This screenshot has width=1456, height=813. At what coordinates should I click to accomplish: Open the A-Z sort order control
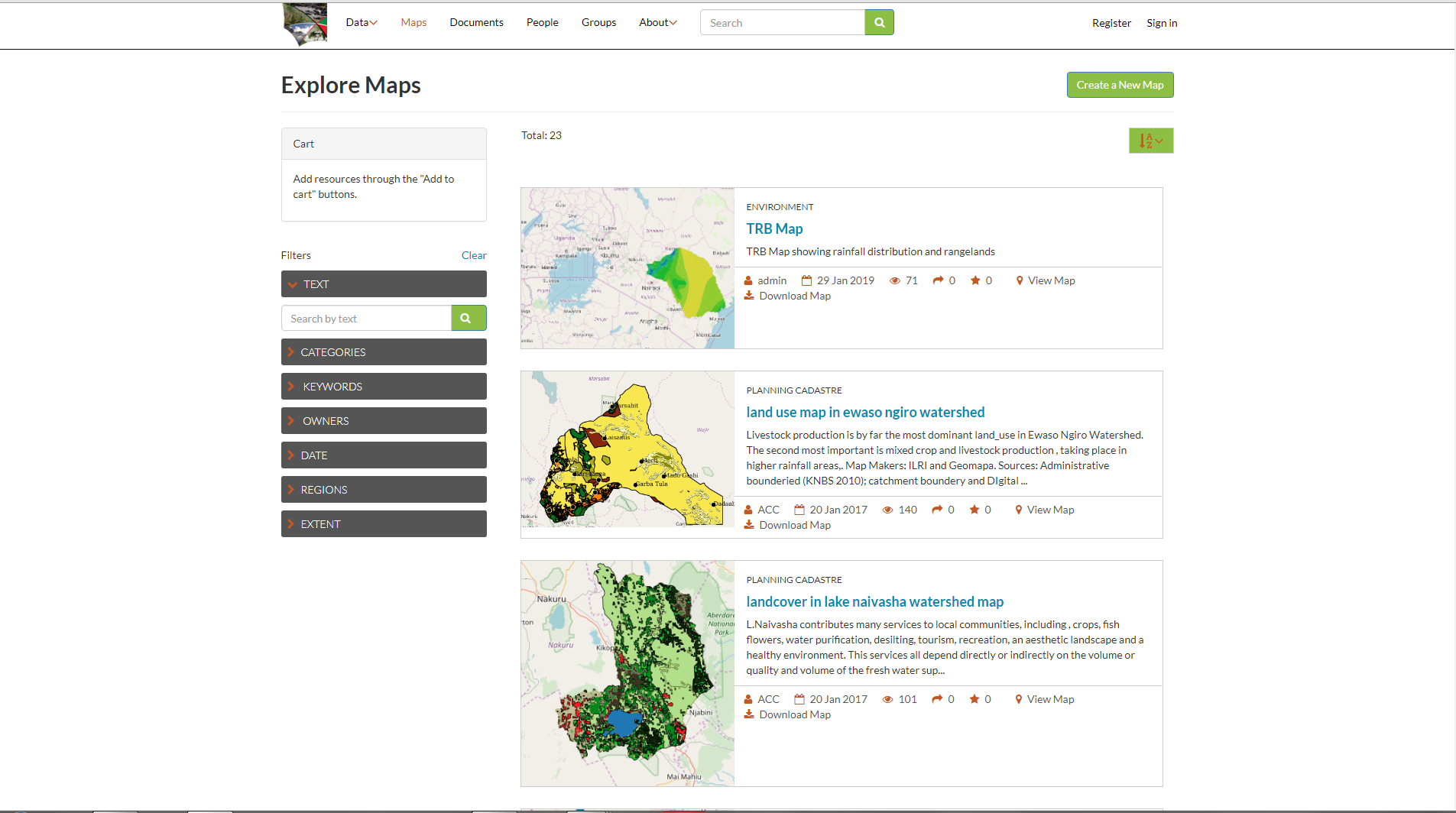[x=1151, y=141]
